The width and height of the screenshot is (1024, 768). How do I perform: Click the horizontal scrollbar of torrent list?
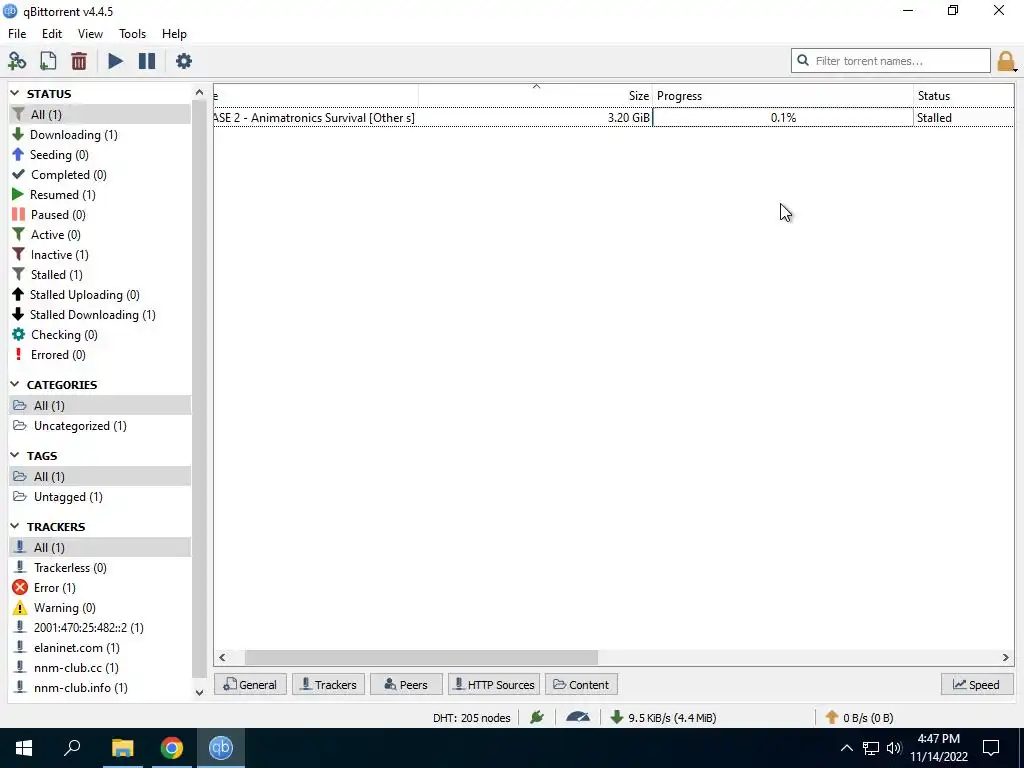point(421,657)
